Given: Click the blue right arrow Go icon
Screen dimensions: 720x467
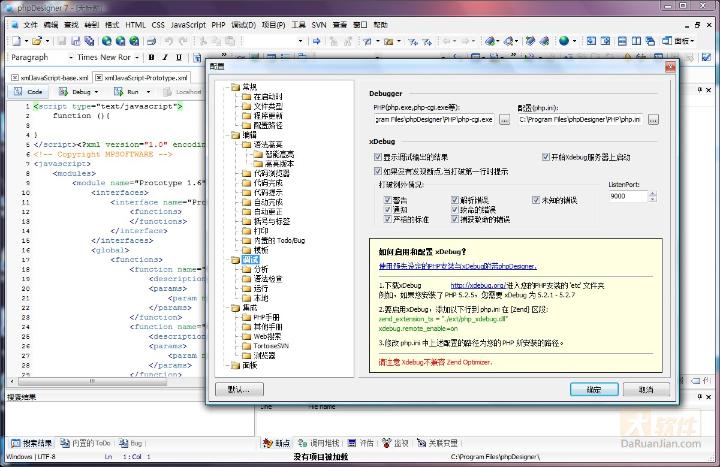Looking at the screenshot, I should (x=316, y=41).
